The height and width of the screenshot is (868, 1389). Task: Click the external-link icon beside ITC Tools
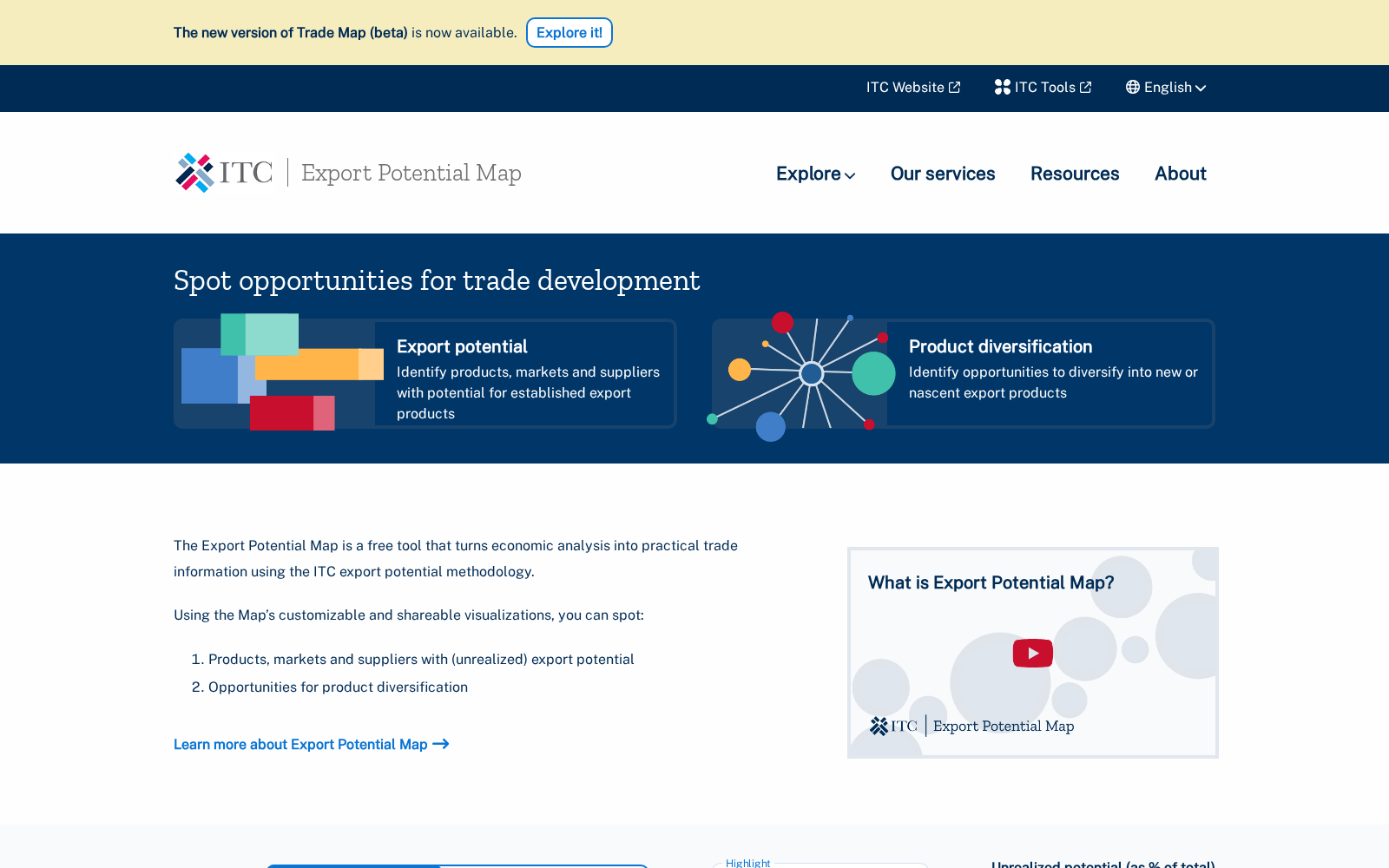1085,88
